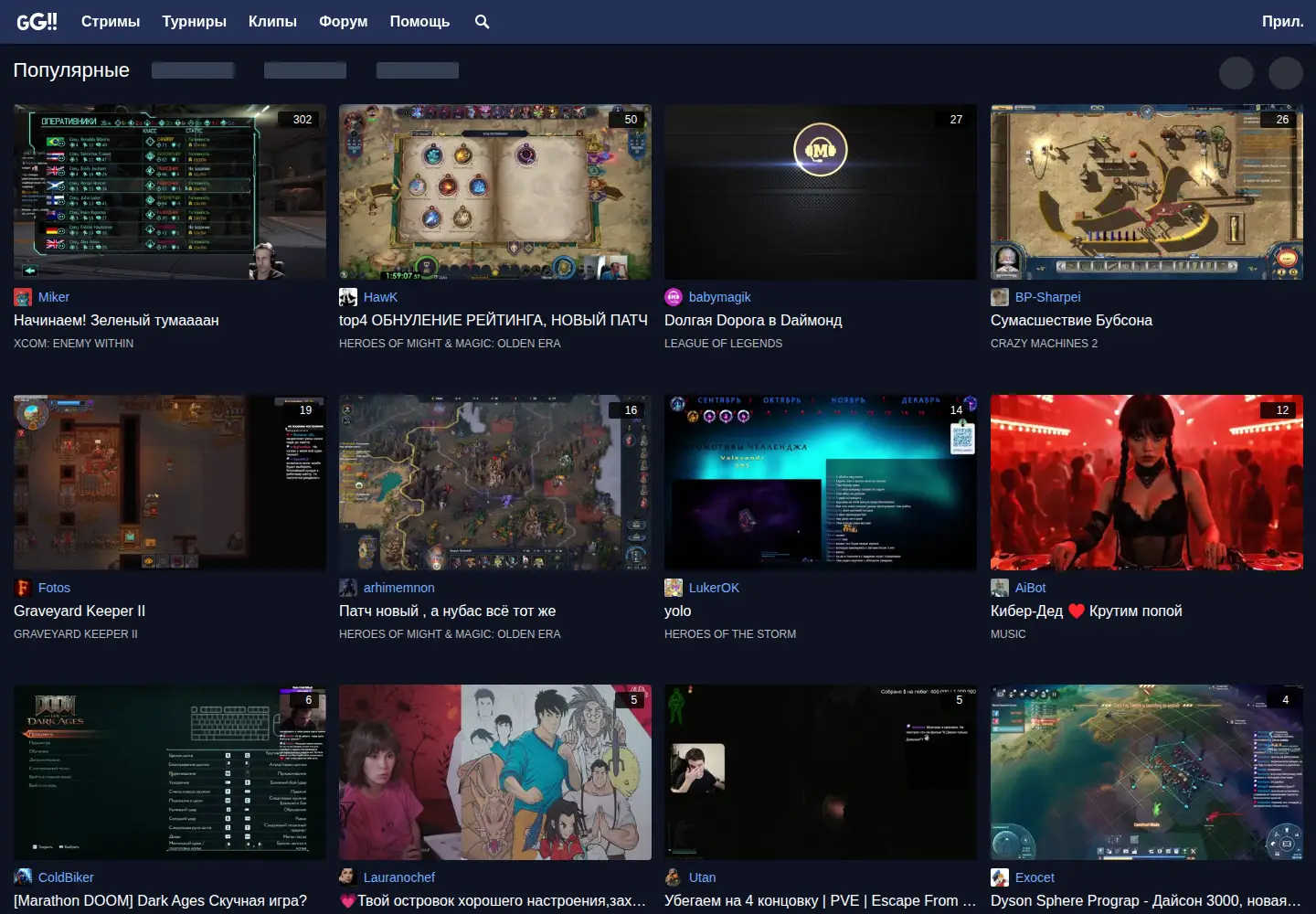Screen dimensions: 1316x914
Task: Open ColdBiker's channel avatar
Action: 23,877
